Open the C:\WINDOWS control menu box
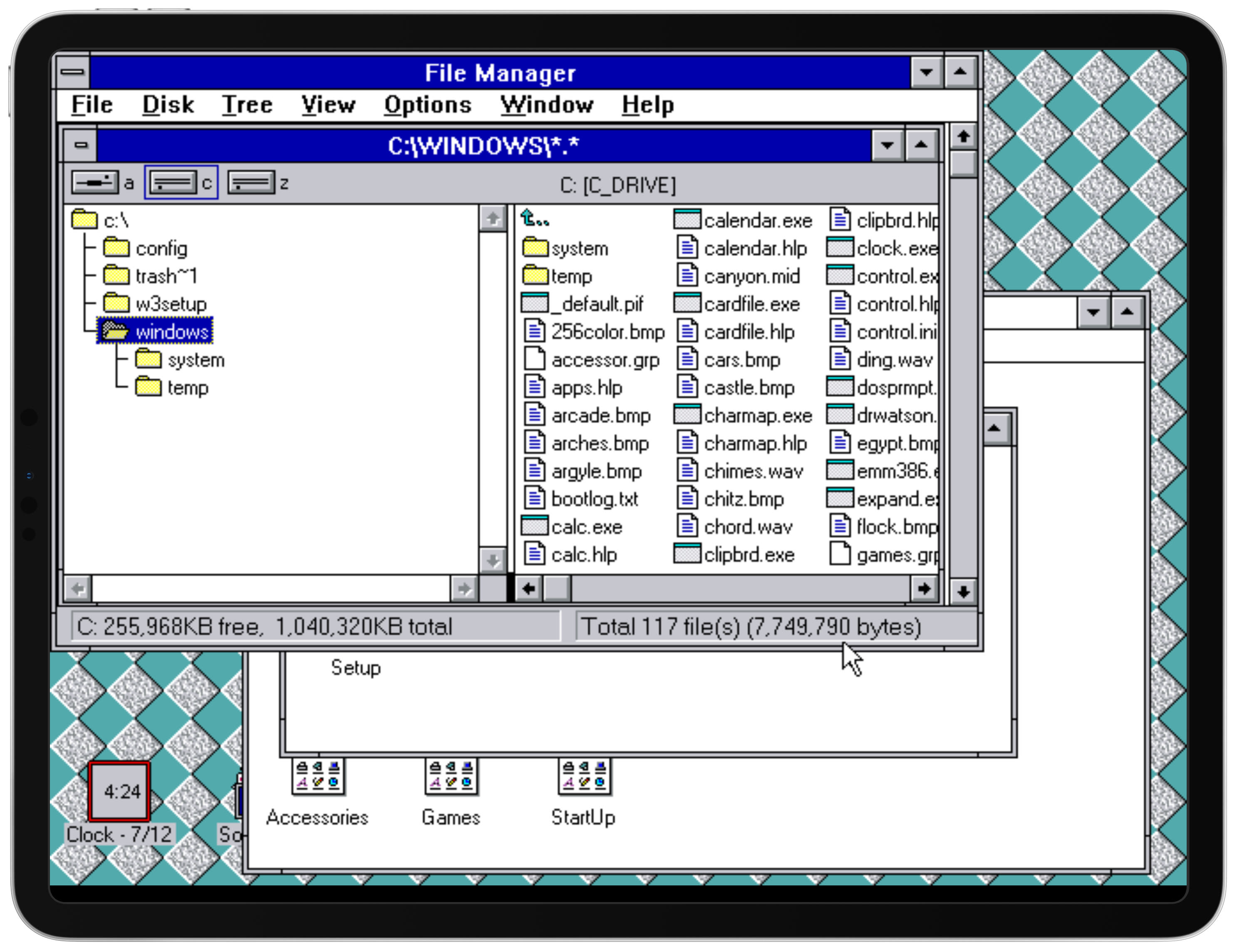This screenshot has width=1237, height=952. [81, 145]
